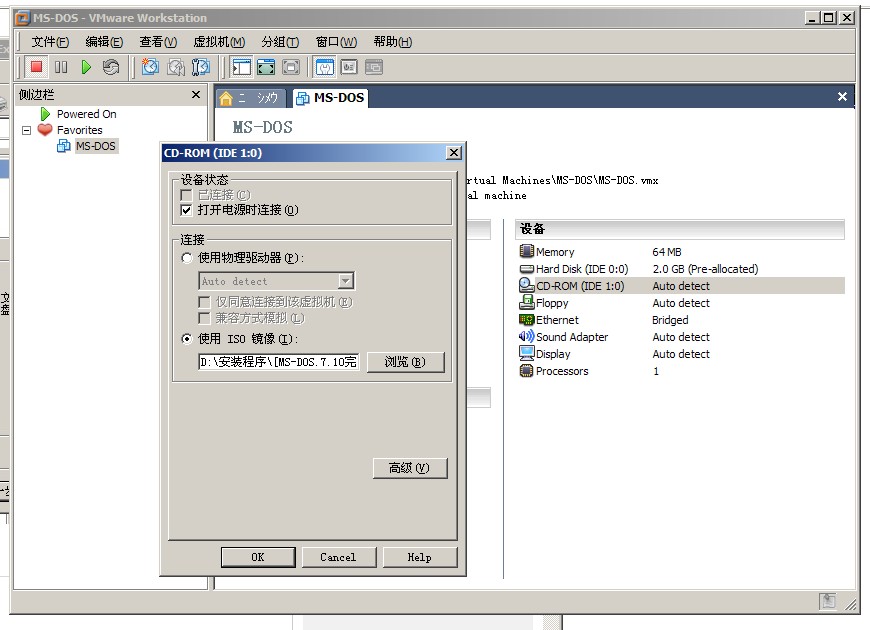Click the green Power On toolbar icon
The image size is (870, 630).
pos(86,67)
